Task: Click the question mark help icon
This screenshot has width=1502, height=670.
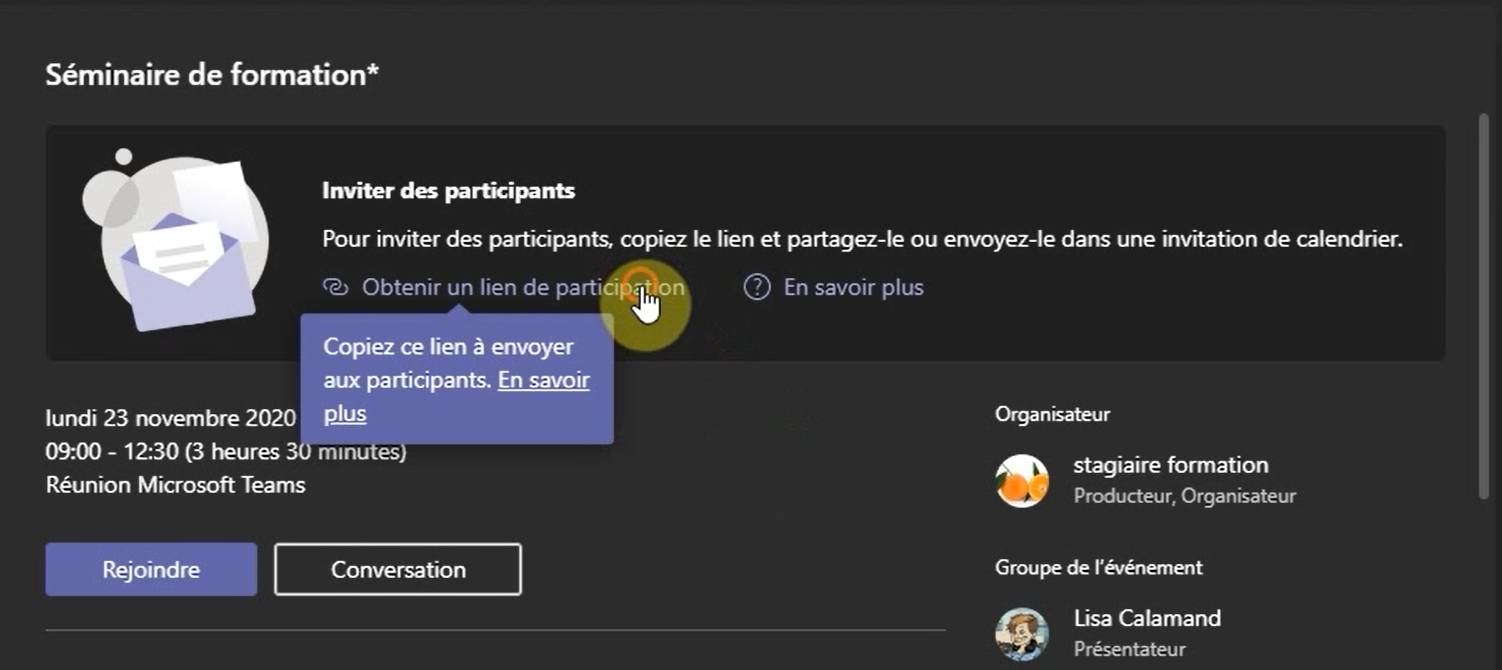Action: [x=757, y=288]
